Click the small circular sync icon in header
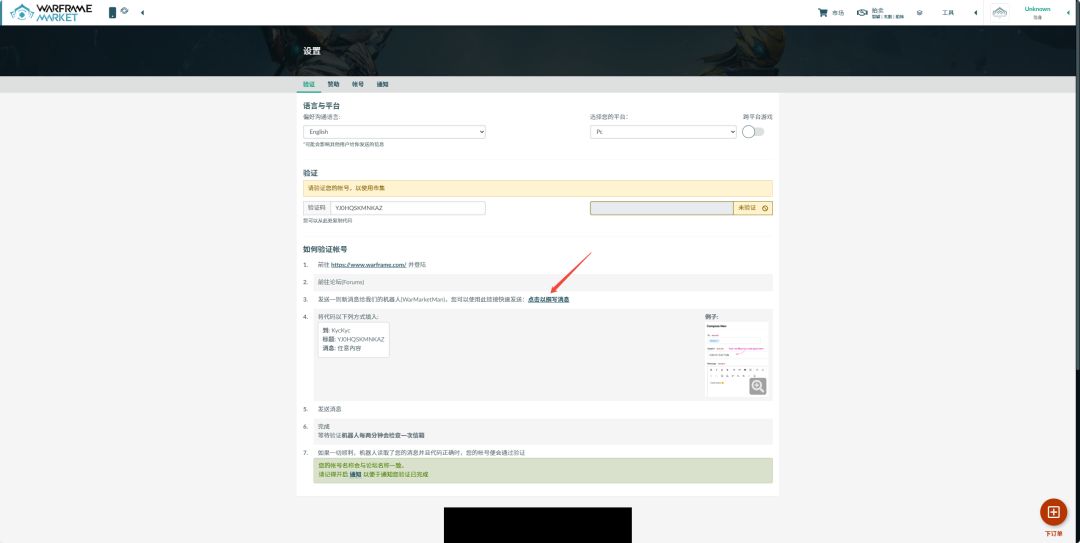The width and height of the screenshot is (1080, 543). point(125,11)
